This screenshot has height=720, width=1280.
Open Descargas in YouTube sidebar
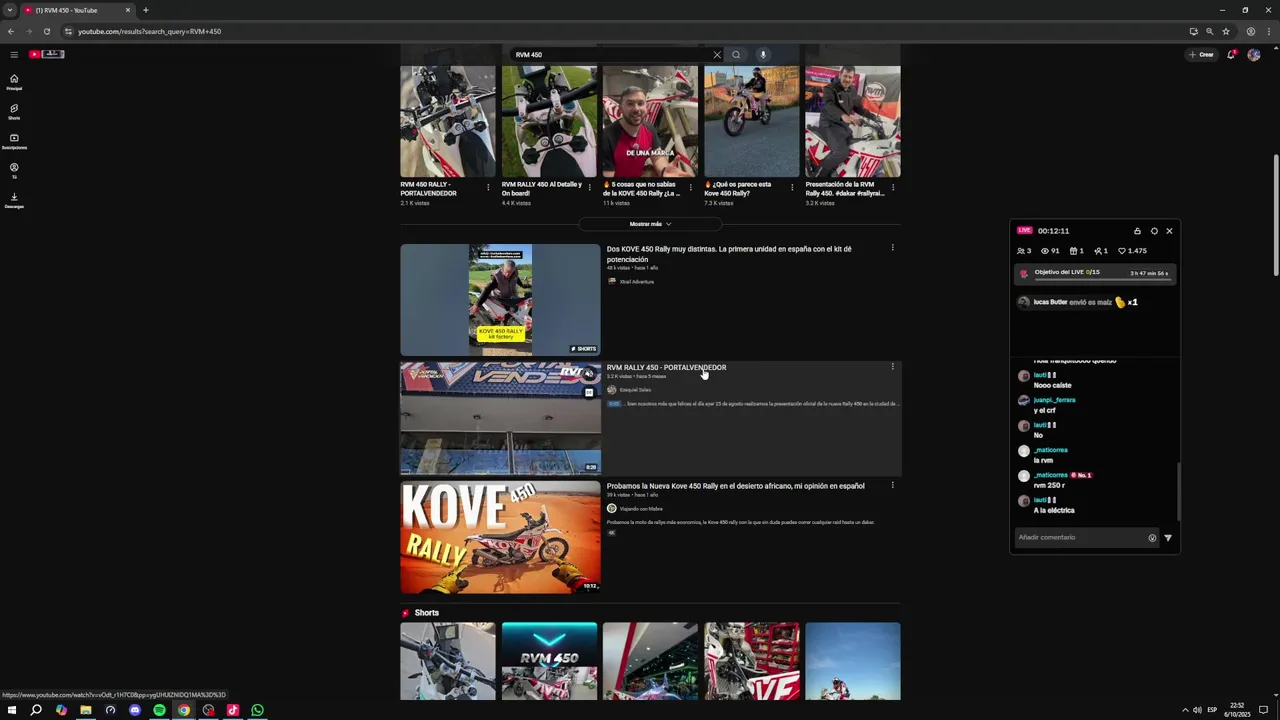pos(14,200)
